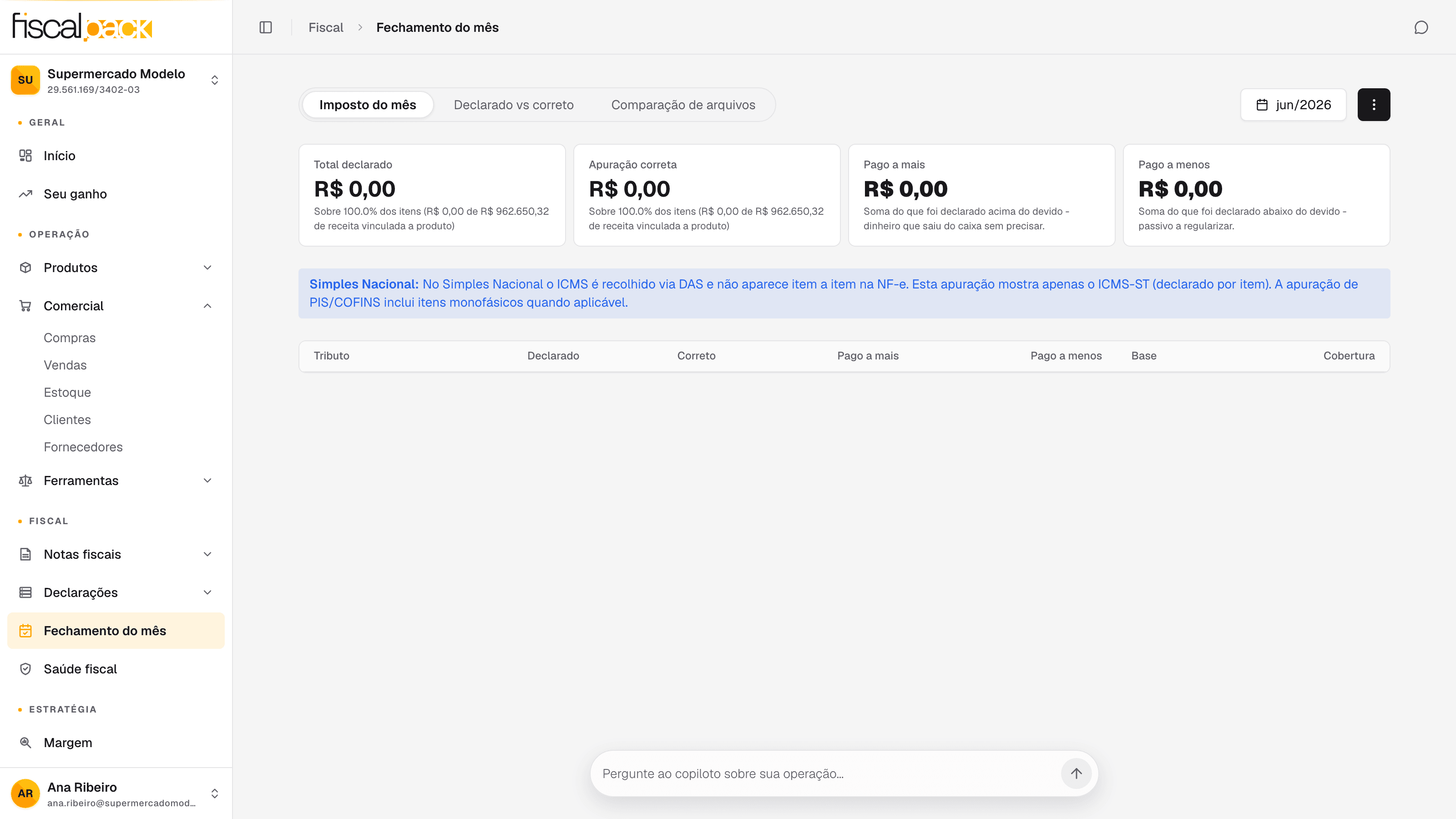Open Fornecedores under Comercial
1456x819 pixels.
pyautogui.click(x=83, y=447)
